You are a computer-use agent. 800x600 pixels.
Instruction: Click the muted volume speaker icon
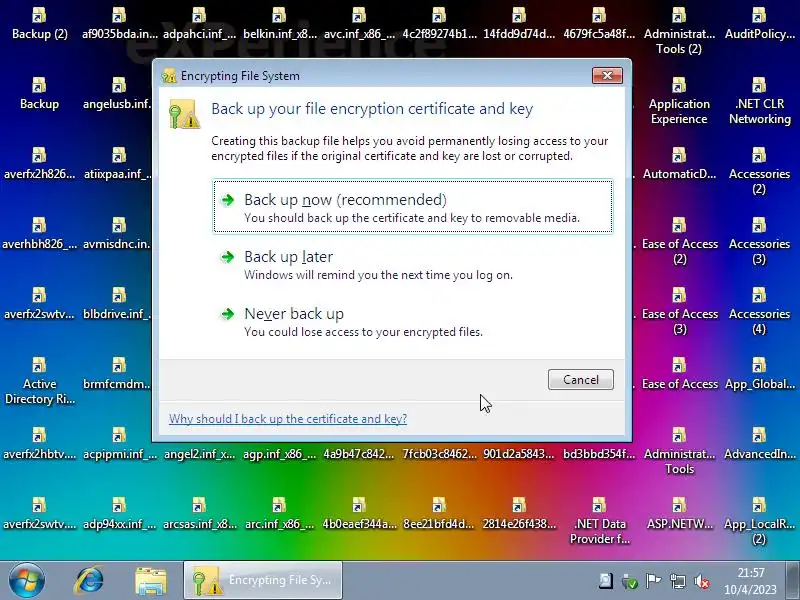coord(702,581)
